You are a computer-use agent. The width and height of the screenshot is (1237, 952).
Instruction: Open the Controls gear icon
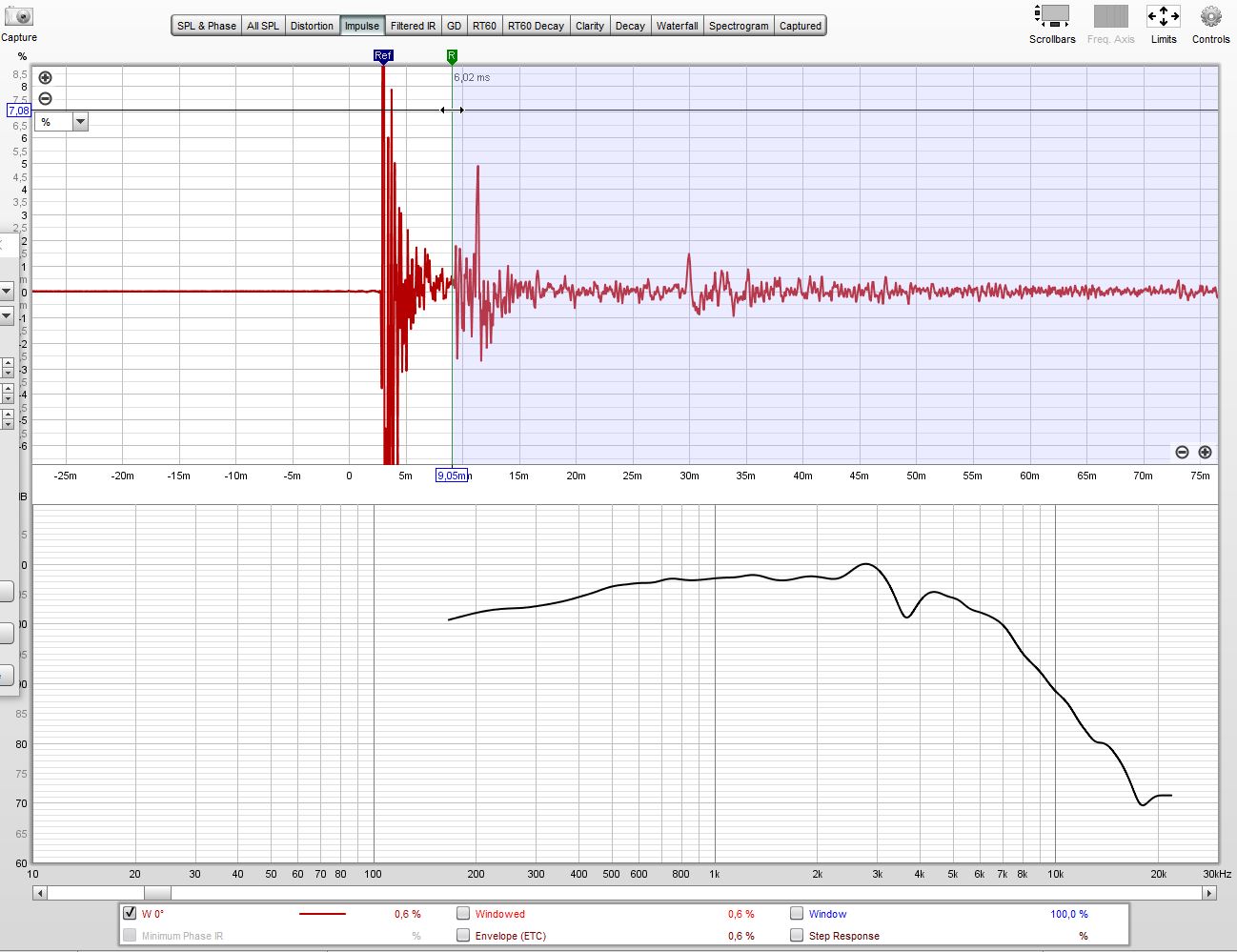(x=1210, y=16)
